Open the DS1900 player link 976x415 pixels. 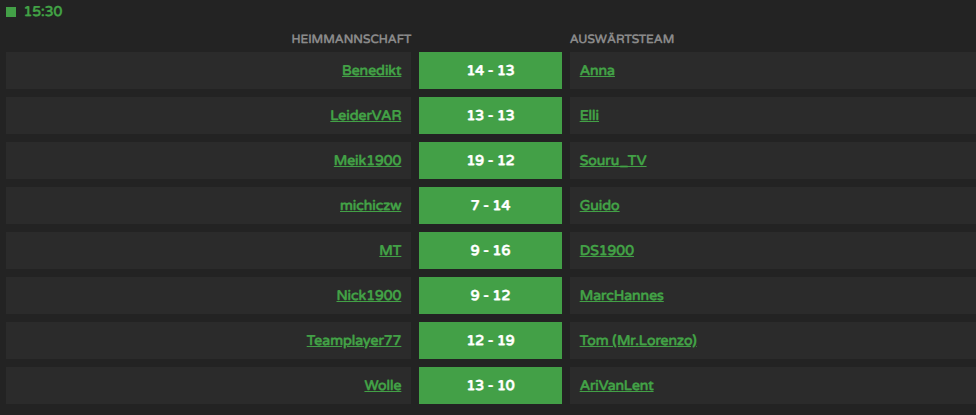607,250
